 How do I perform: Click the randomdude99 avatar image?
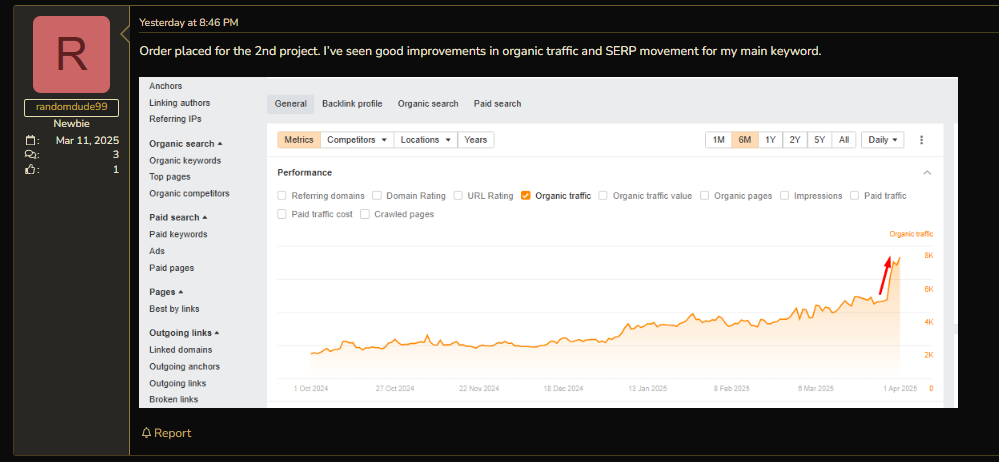click(x=71, y=54)
